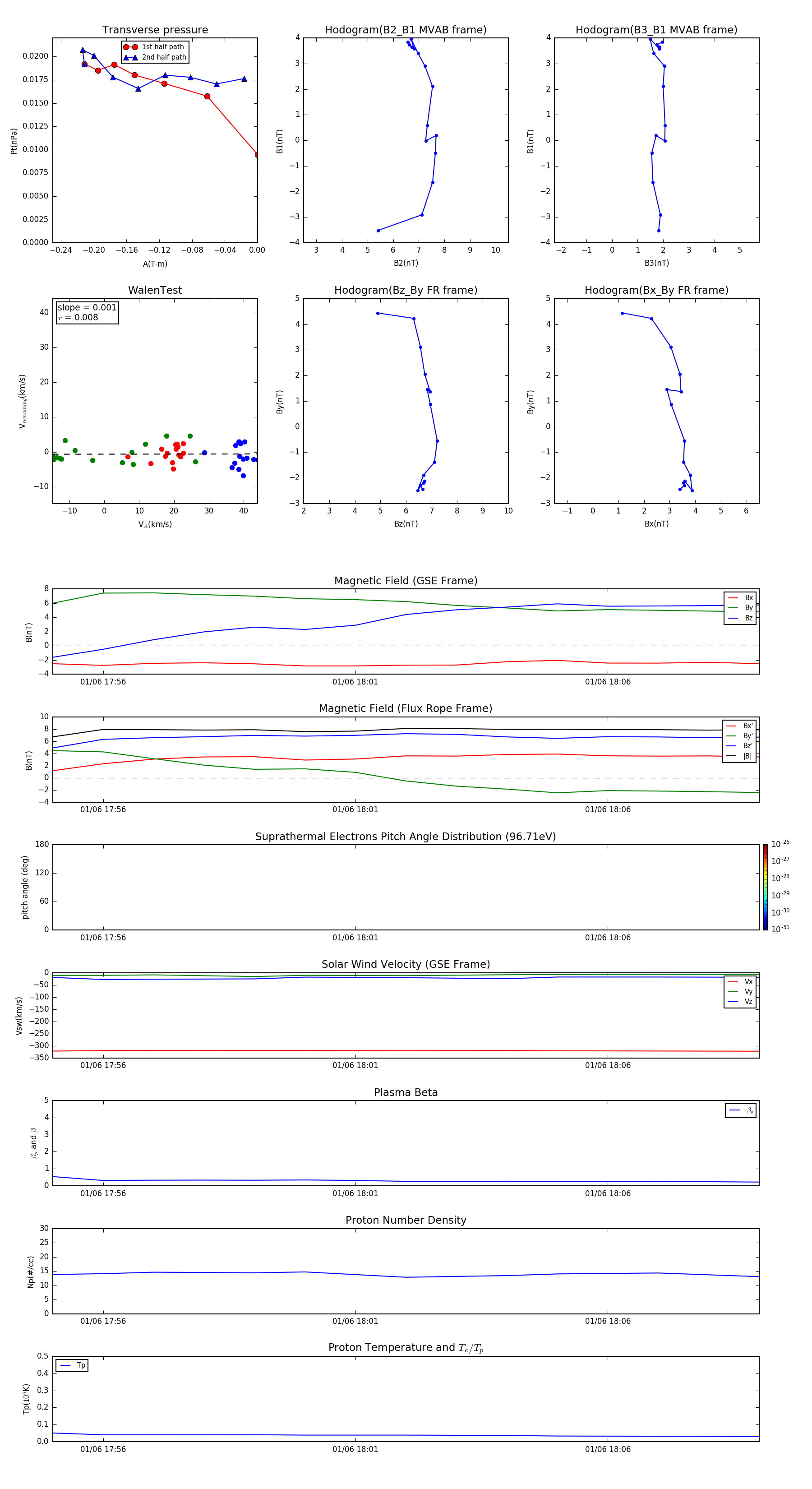Click the 'Hodogram(B2_B1 MVAB frame)' title
The width and height of the screenshot is (812, 1489).
pyautogui.click(x=406, y=30)
